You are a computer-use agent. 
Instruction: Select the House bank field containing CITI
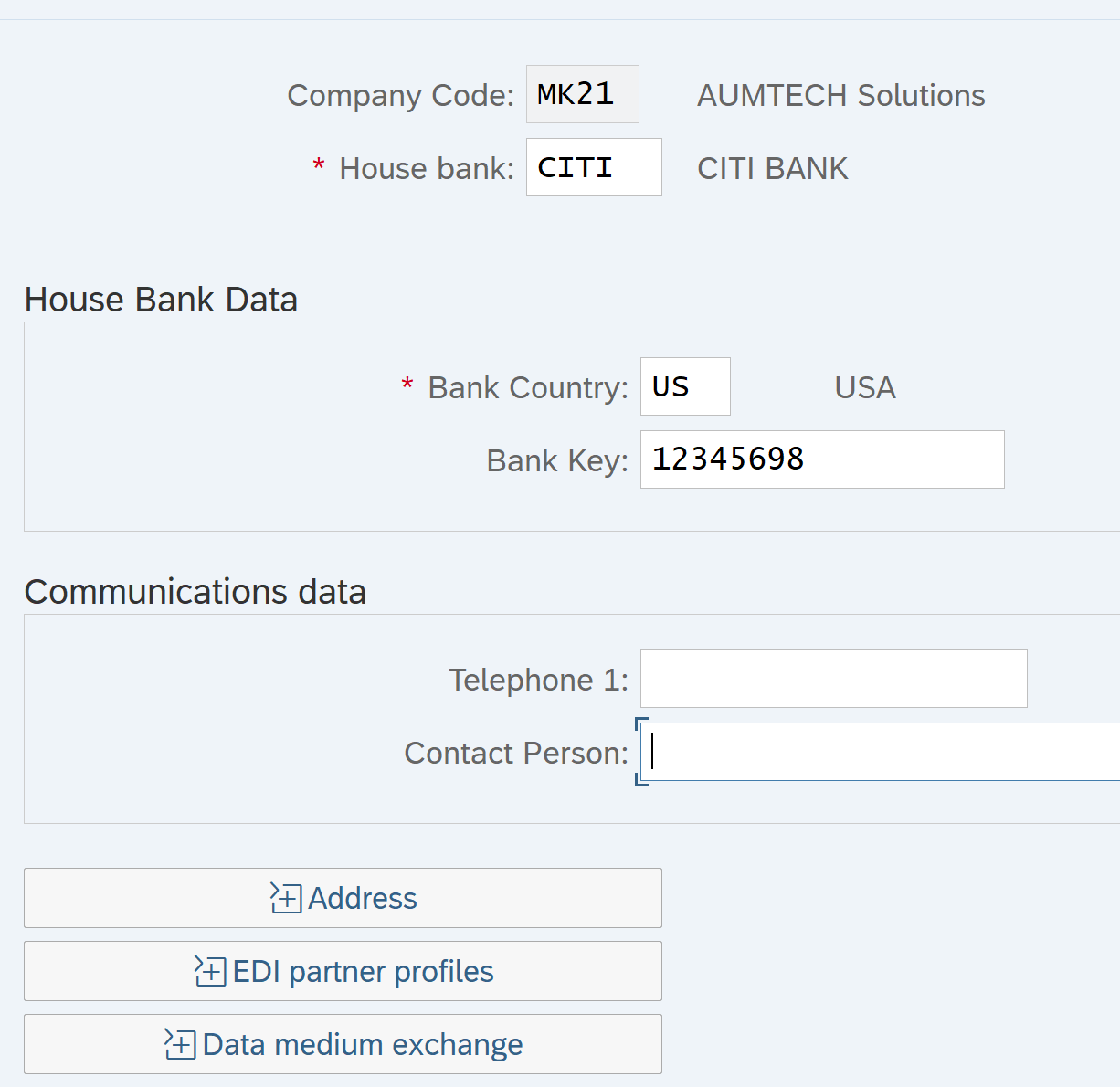594,167
